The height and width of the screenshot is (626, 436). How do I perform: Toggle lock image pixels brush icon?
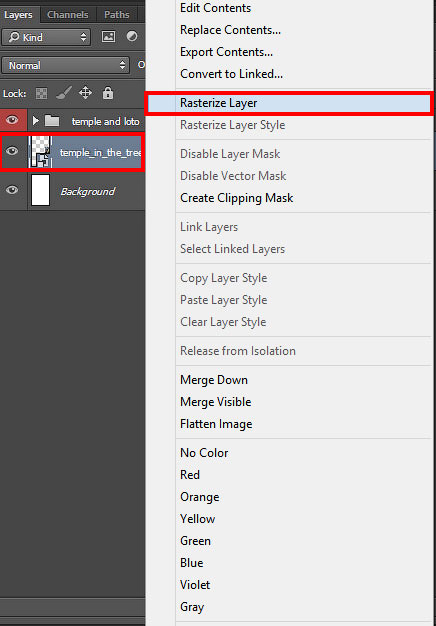click(63, 94)
